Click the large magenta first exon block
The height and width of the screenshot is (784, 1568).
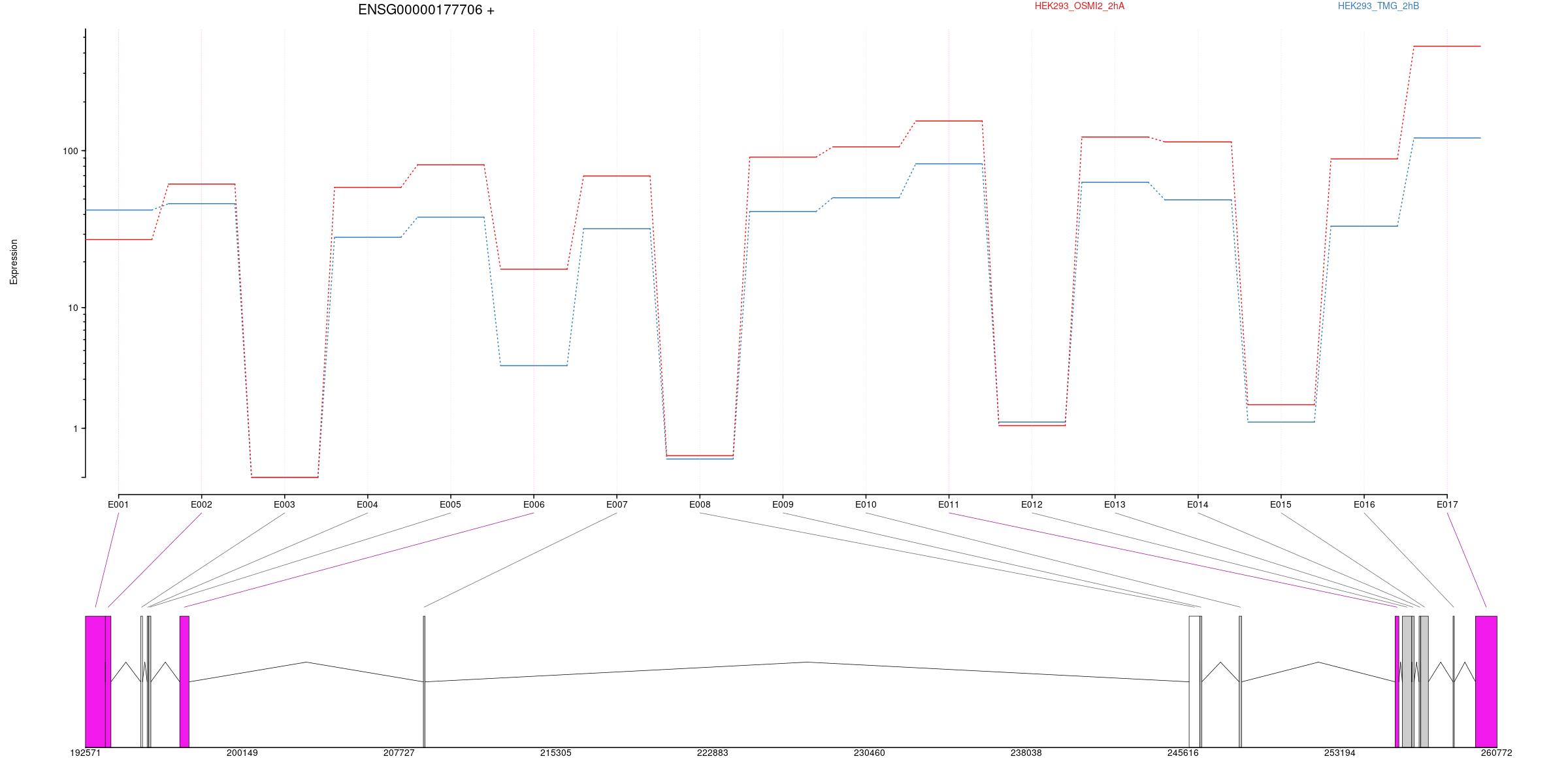(x=95, y=681)
